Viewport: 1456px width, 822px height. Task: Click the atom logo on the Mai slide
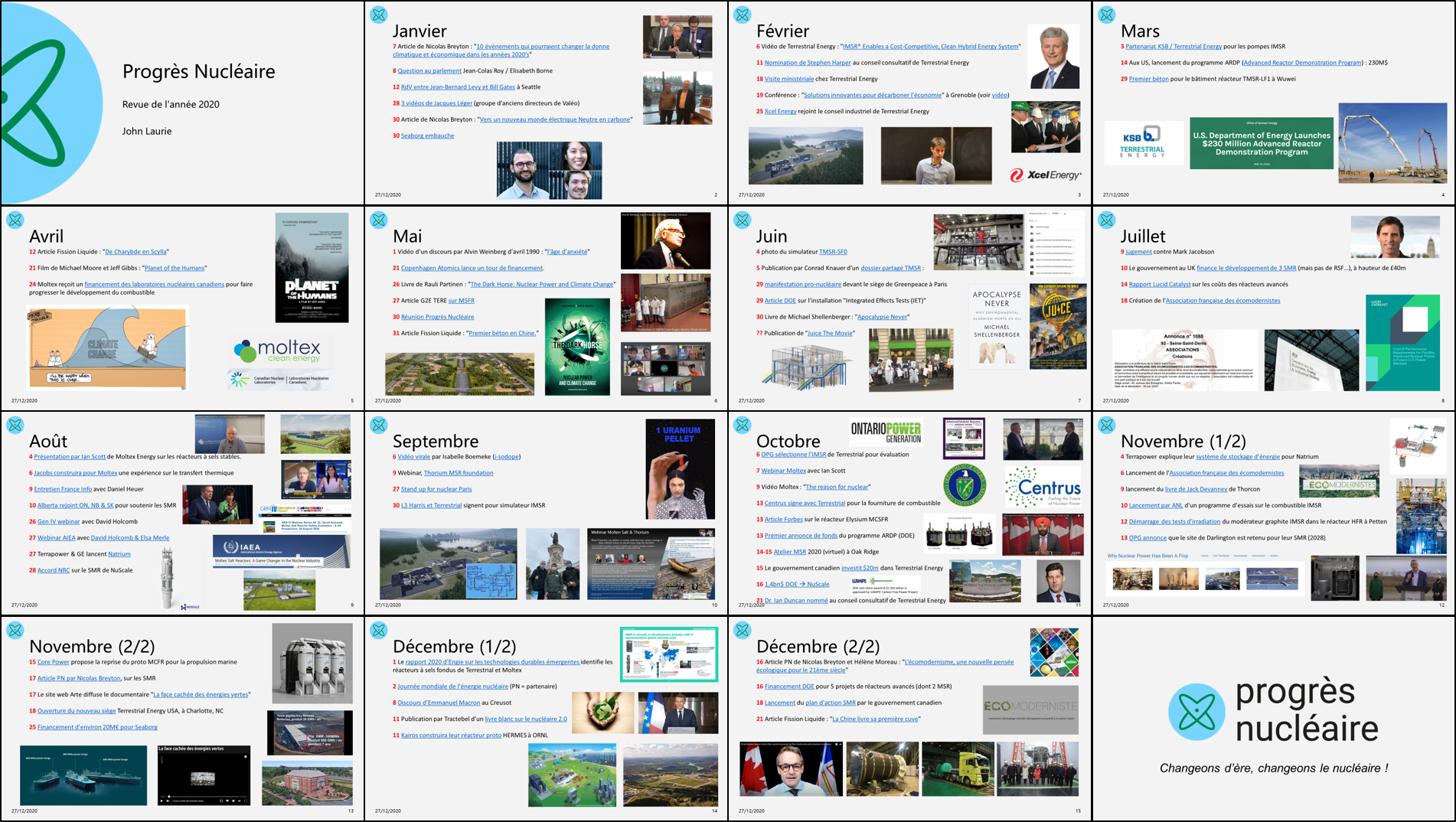(x=378, y=220)
